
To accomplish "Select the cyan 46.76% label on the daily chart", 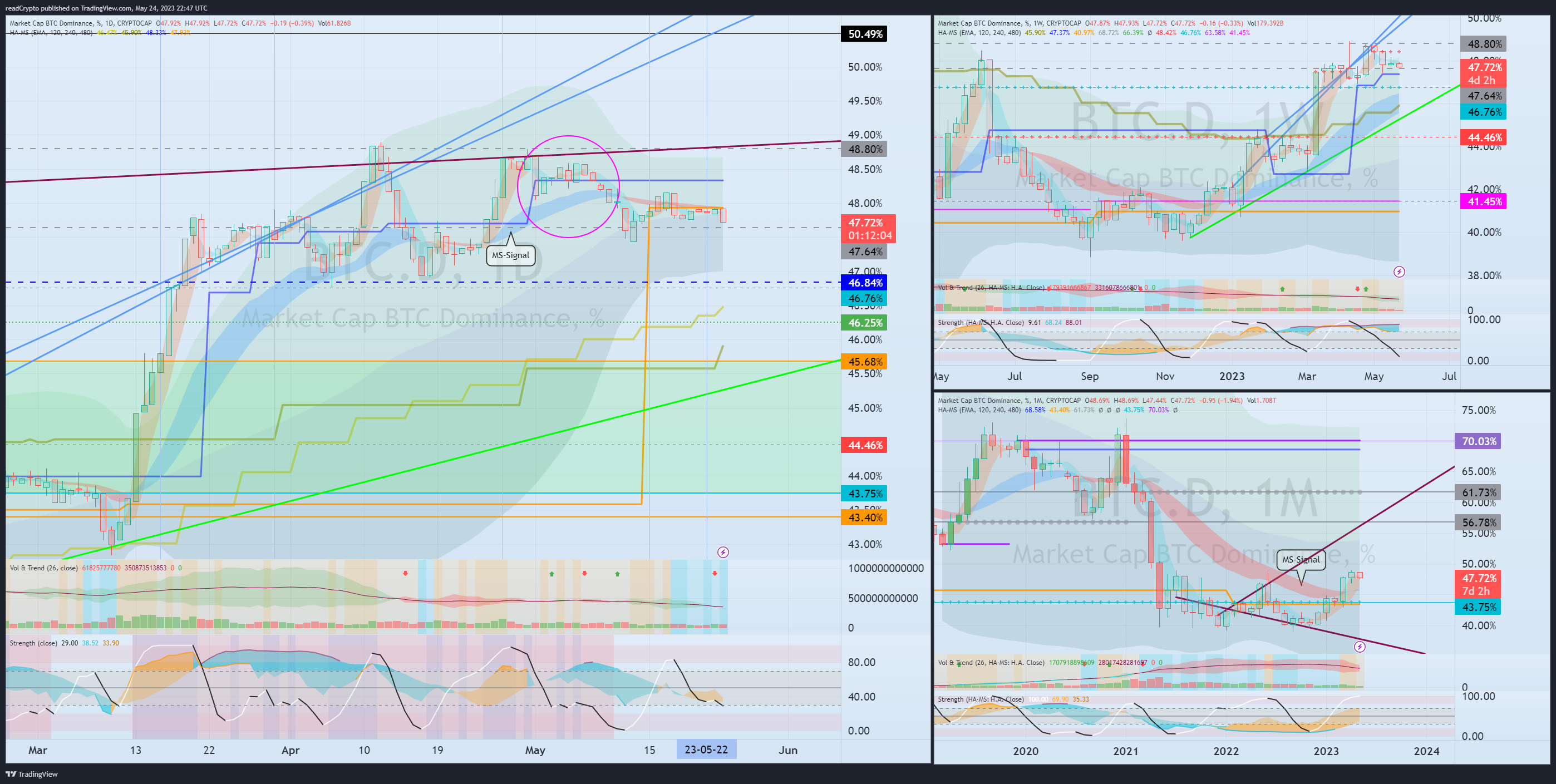I will tap(865, 298).
